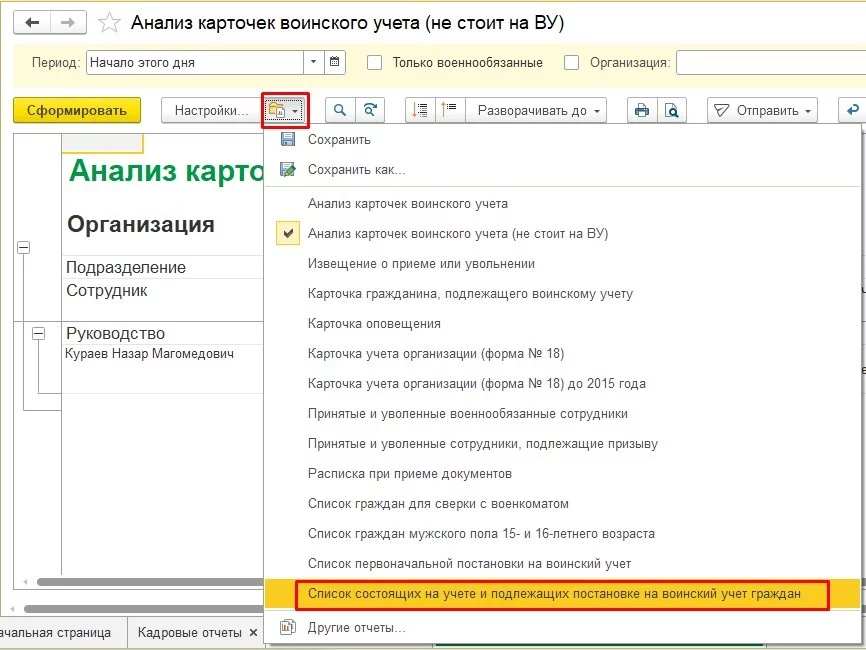The height and width of the screenshot is (650, 866).
Task: Switch to Кадровые отчеты tab
Action: pyautogui.click(x=189, y=632)
